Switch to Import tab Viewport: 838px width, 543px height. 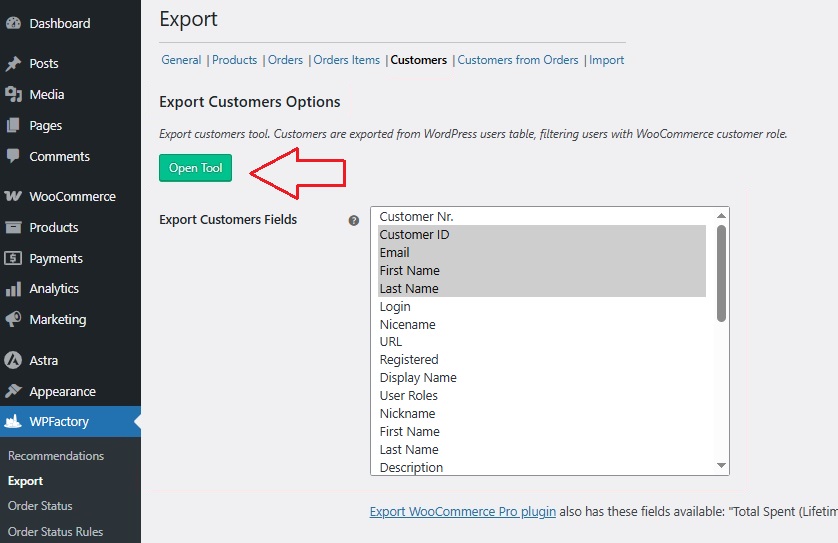pyautogui.click(x=607, y=60)
